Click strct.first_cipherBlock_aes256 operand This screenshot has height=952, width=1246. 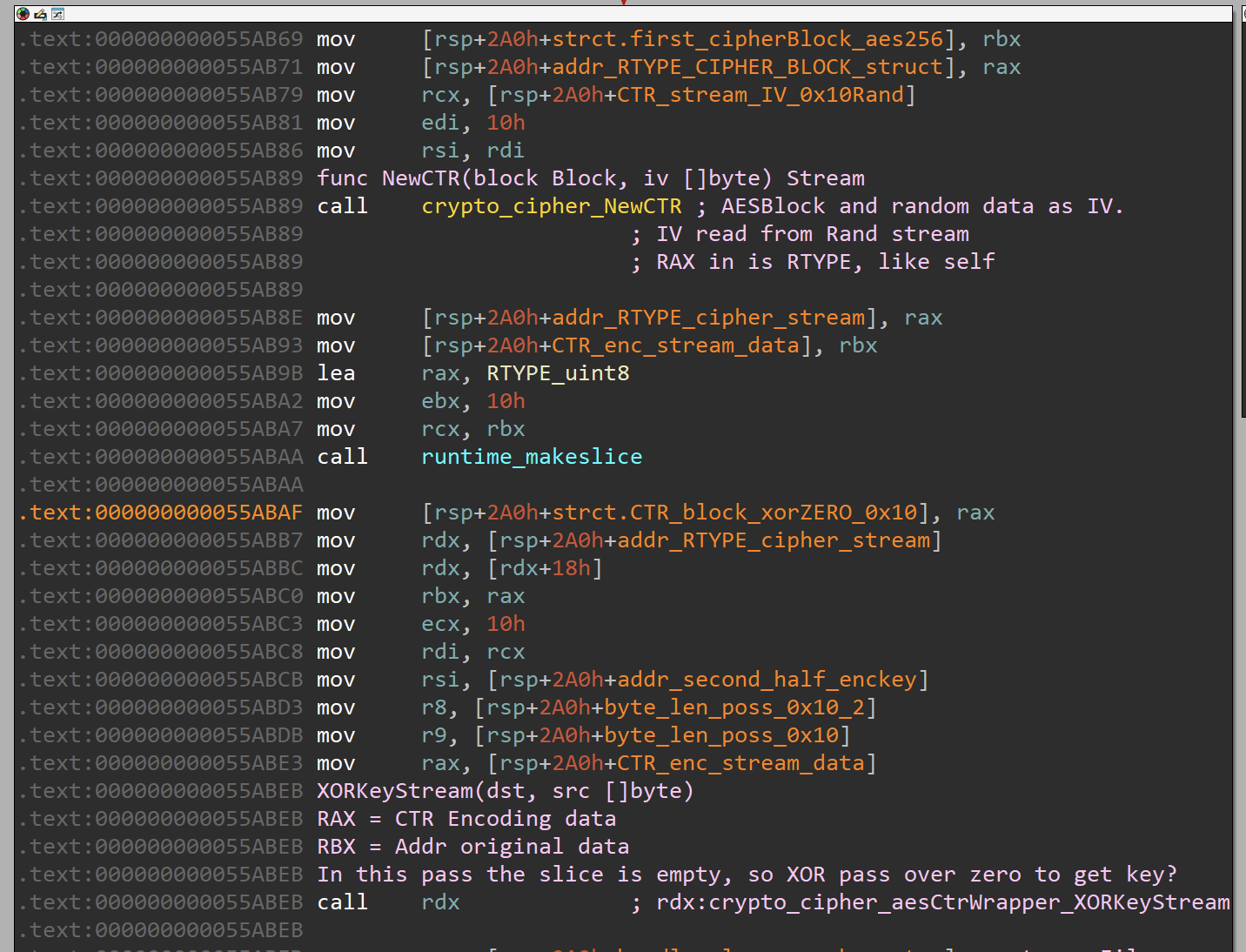point(747,39)
